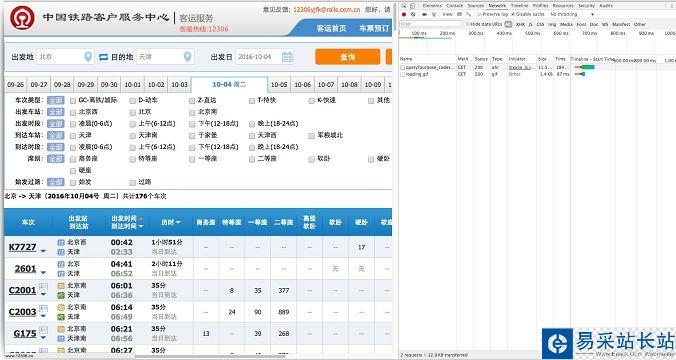Click the DevTools inspect element icon
Image resolution: width=676 pixels, height=360 pixels.
(x=404, y=6)
